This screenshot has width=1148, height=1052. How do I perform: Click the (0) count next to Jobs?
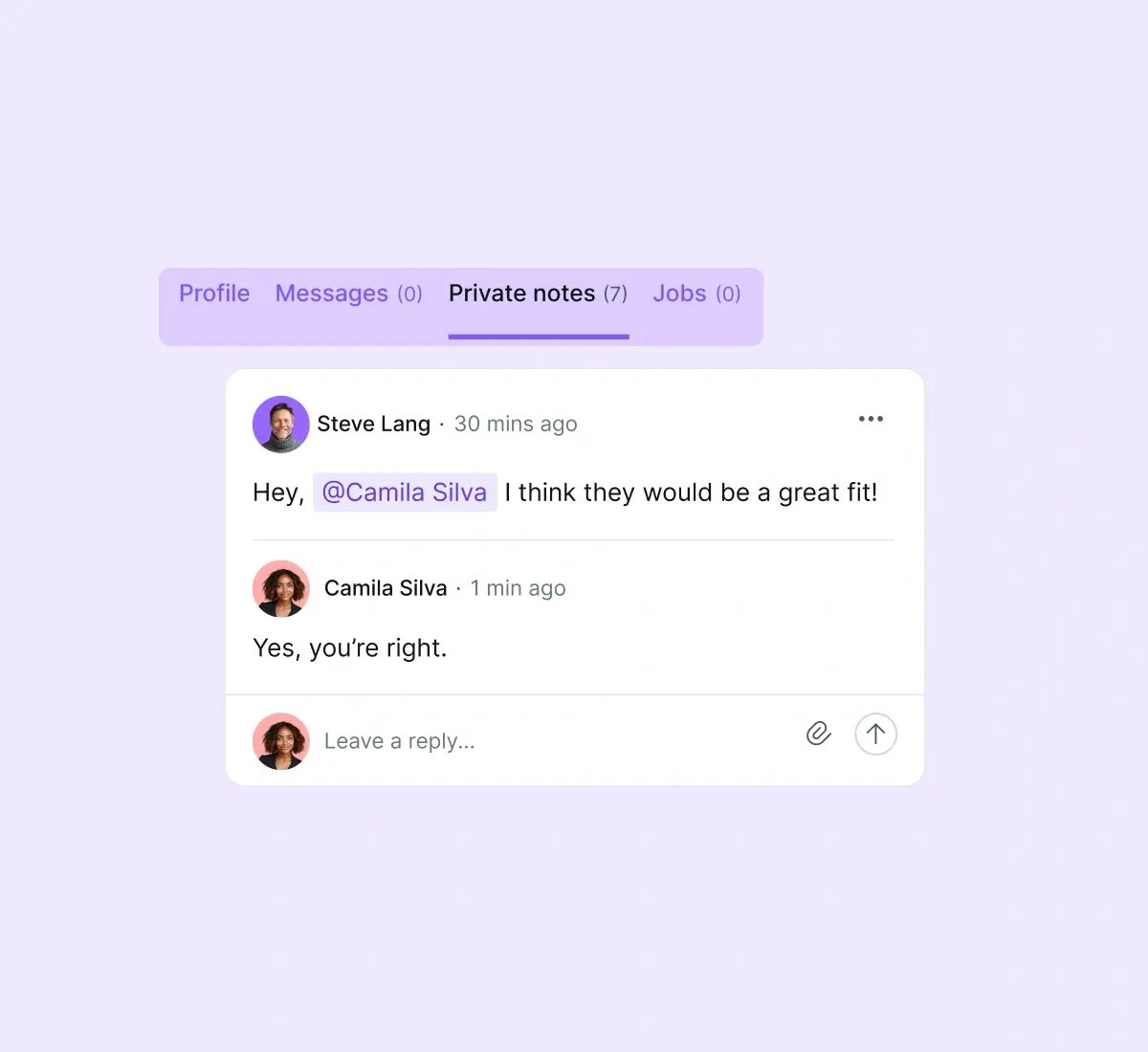(729, 295)
